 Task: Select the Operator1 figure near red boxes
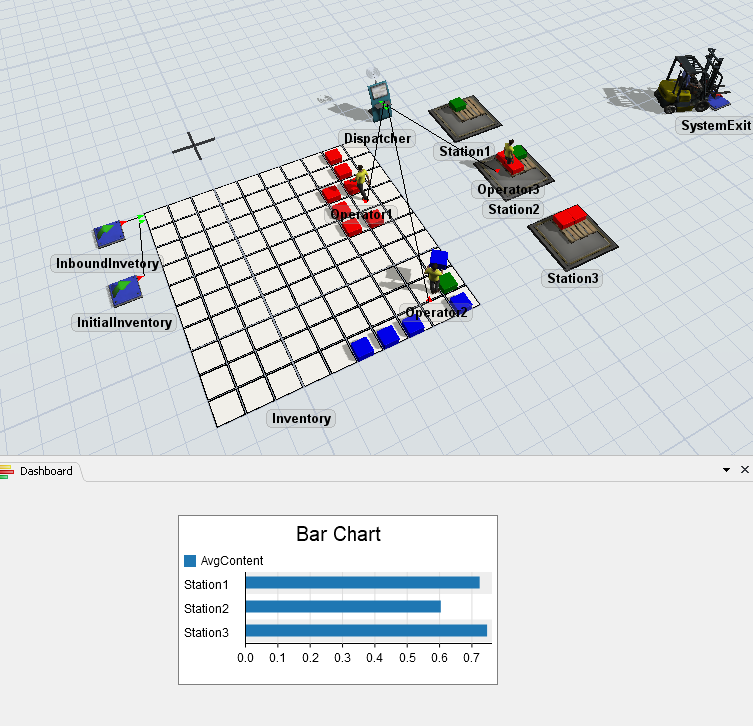point(361,182)
